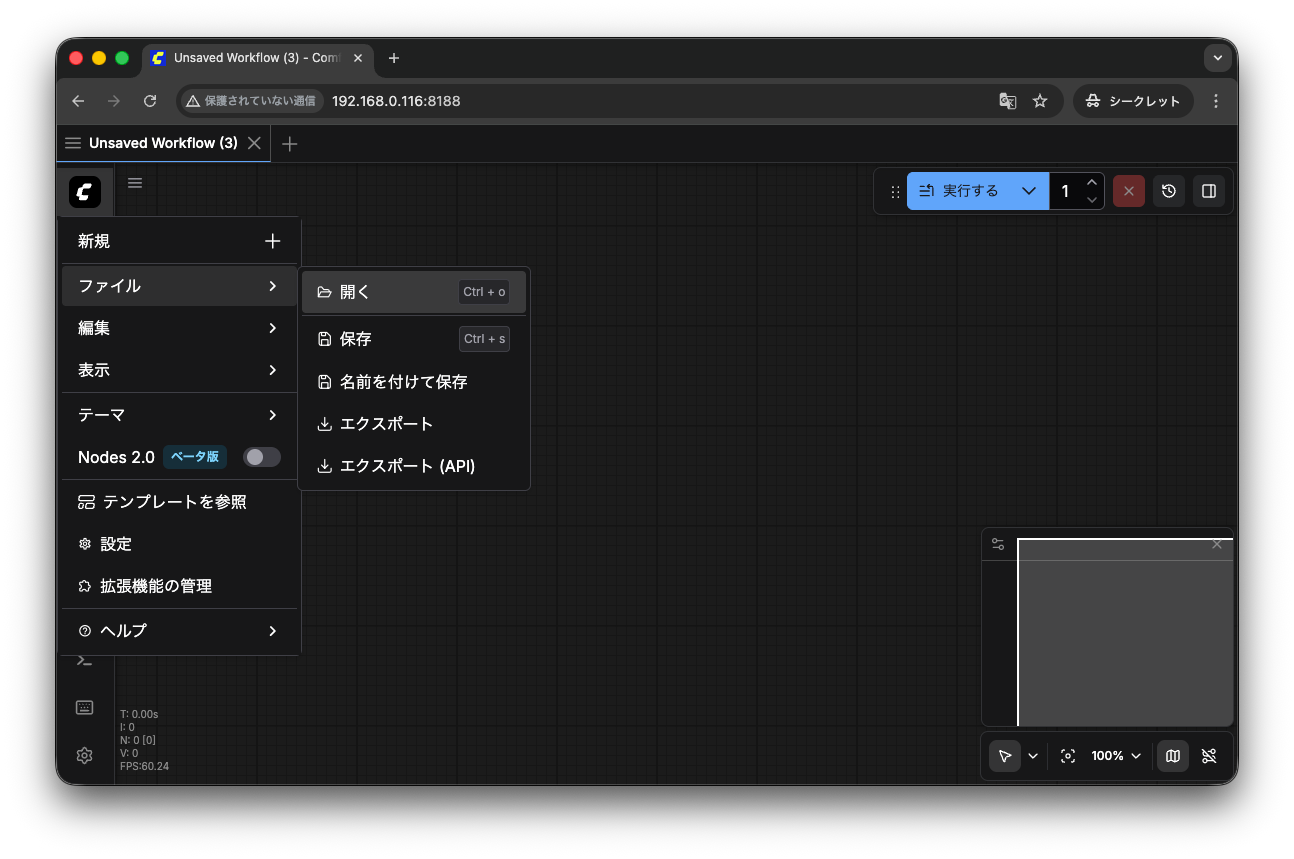Open the terminal console icon in sidebar

click(x=85, y=660)
